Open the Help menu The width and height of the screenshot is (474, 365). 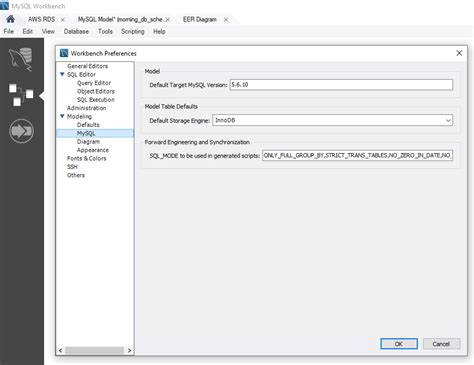(x=159, y=31)
